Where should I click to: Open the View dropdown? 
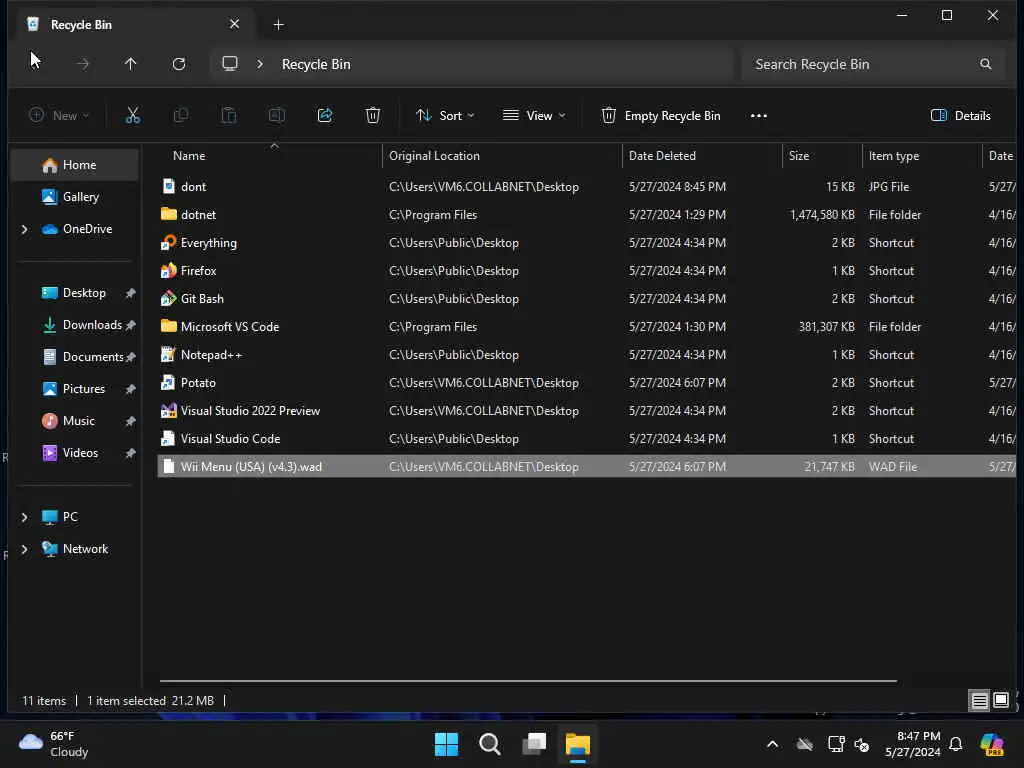[x=534, y=116]
